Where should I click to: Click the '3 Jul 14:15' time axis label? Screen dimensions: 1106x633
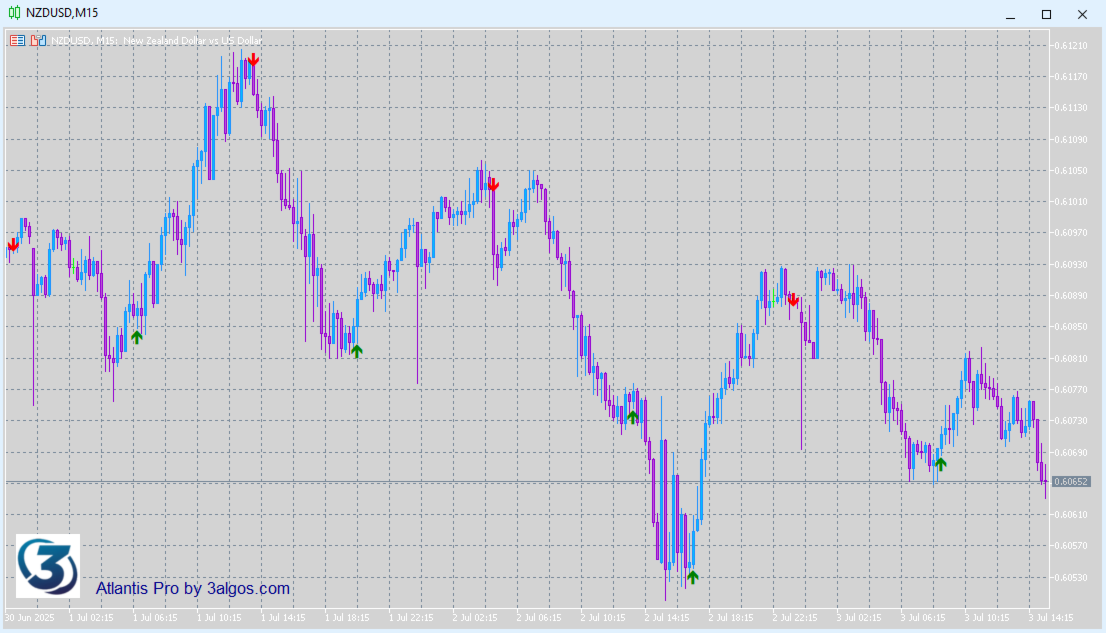[1051, 617]
